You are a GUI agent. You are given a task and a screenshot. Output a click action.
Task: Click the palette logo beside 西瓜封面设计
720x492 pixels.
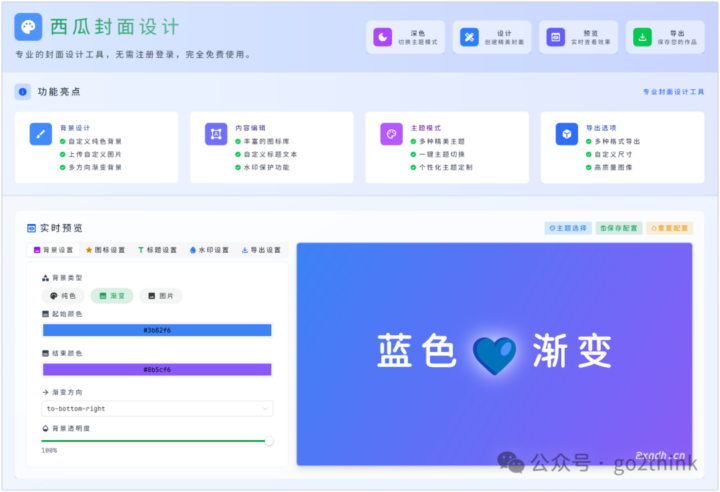pyautogui.click(x=28, y=27)
